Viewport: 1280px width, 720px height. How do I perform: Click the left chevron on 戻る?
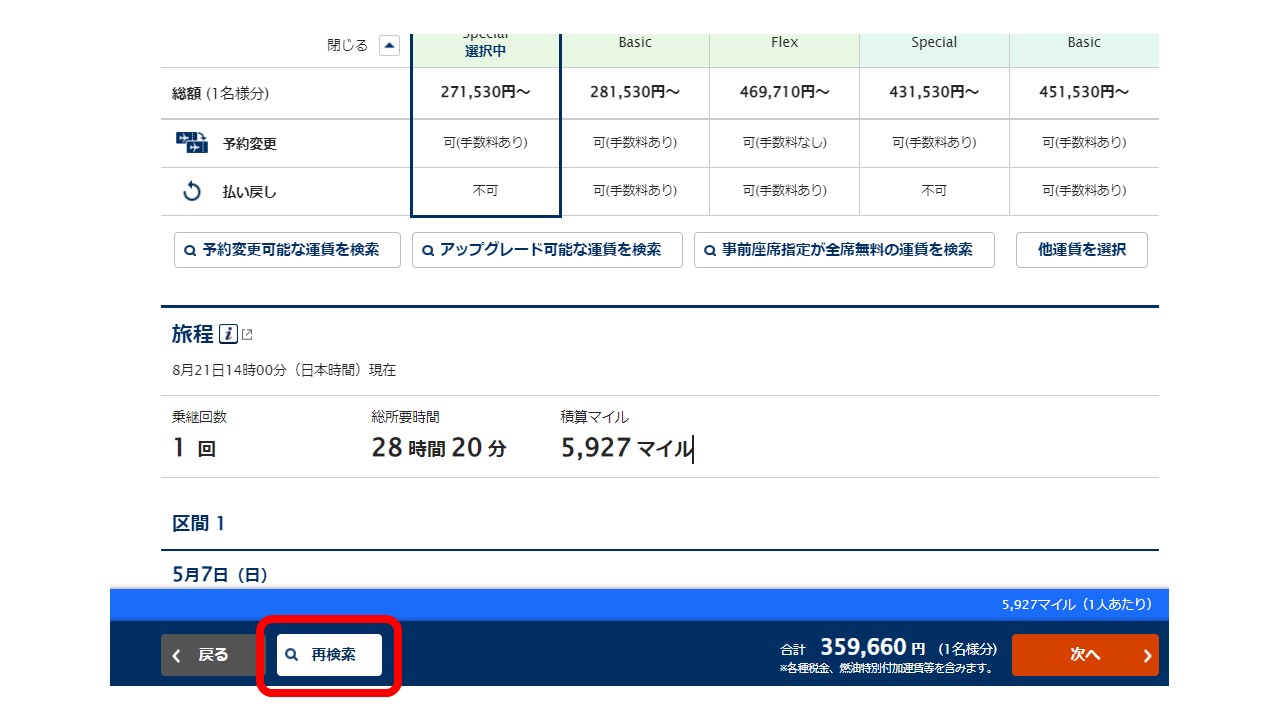(176, 656)
